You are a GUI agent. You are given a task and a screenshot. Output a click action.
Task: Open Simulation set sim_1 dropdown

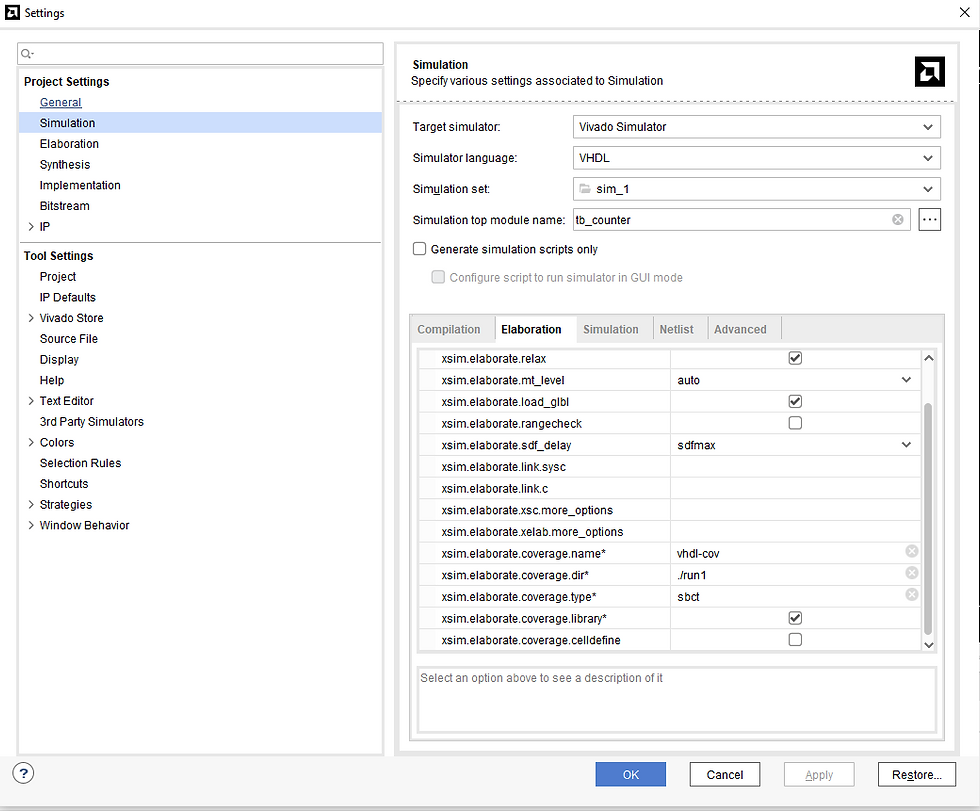756,189
